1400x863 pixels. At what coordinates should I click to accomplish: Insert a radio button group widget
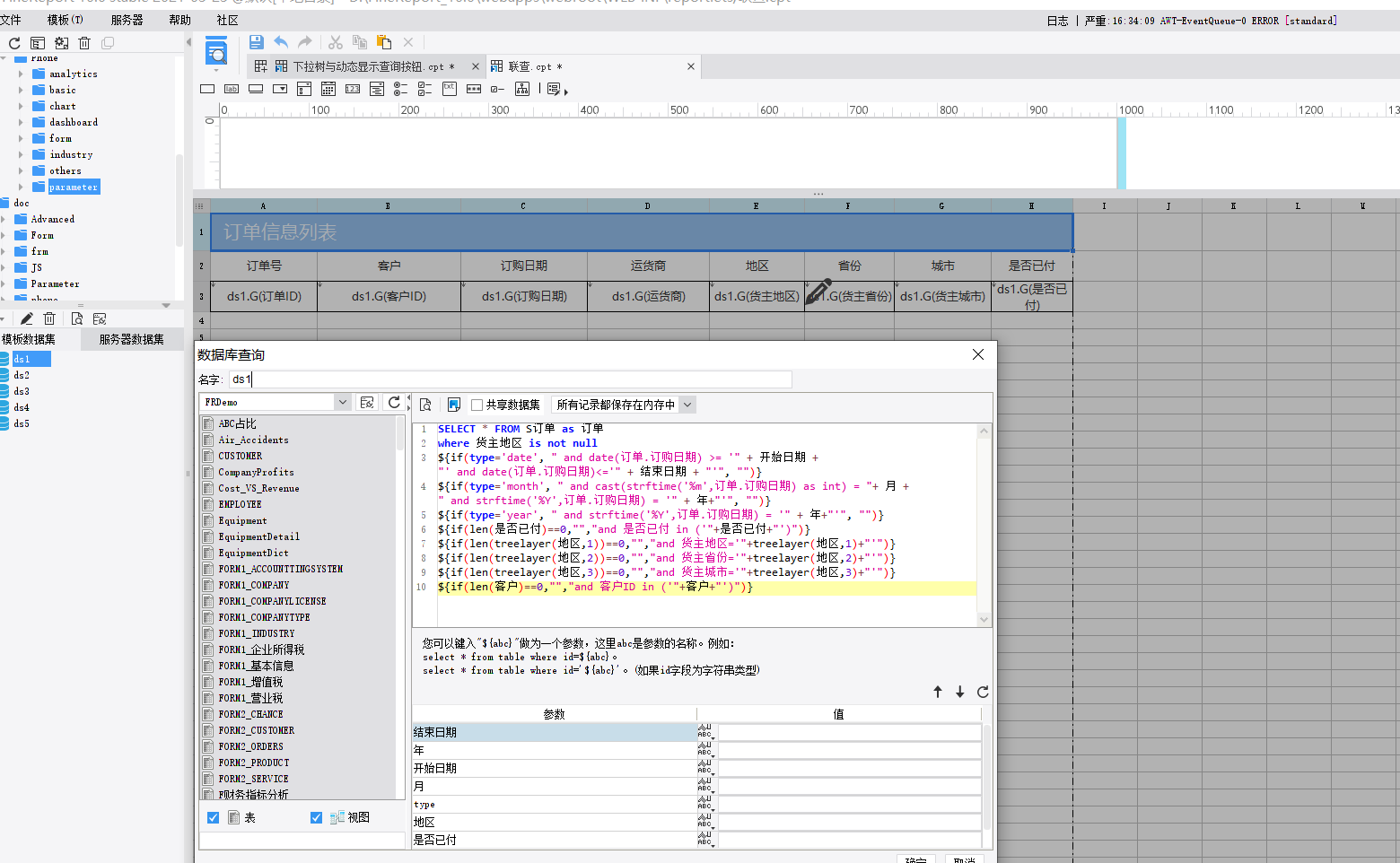point(401,89)
